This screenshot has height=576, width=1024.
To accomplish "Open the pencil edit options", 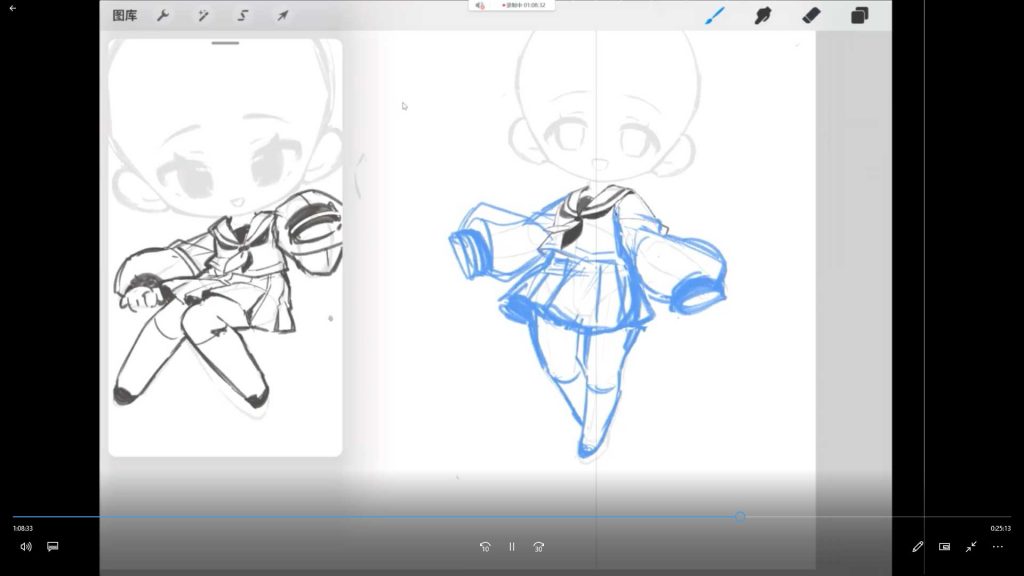I will (x=917, y=547).
